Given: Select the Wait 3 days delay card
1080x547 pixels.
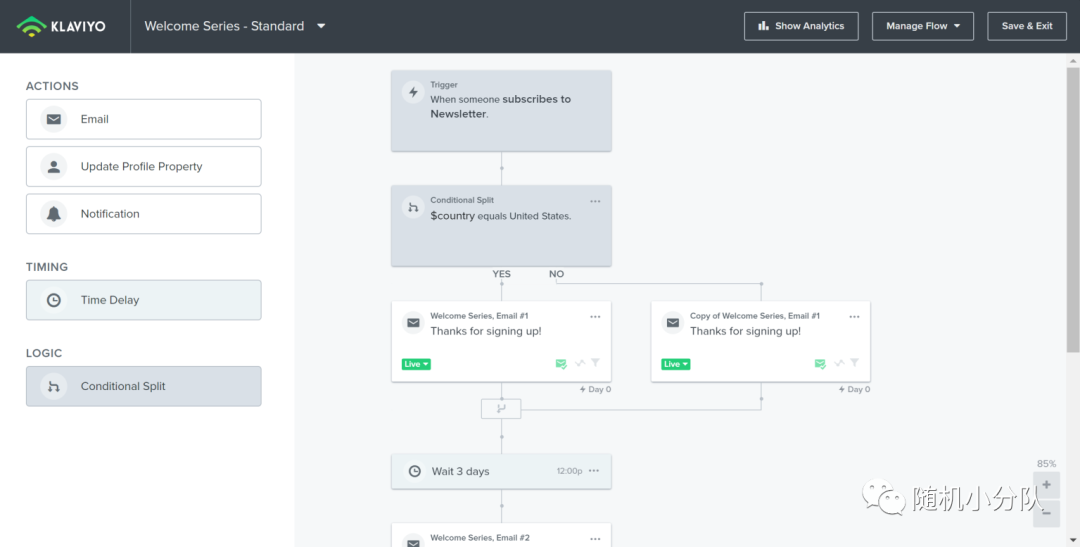Looking at the screenshot, I should [501, 471].
